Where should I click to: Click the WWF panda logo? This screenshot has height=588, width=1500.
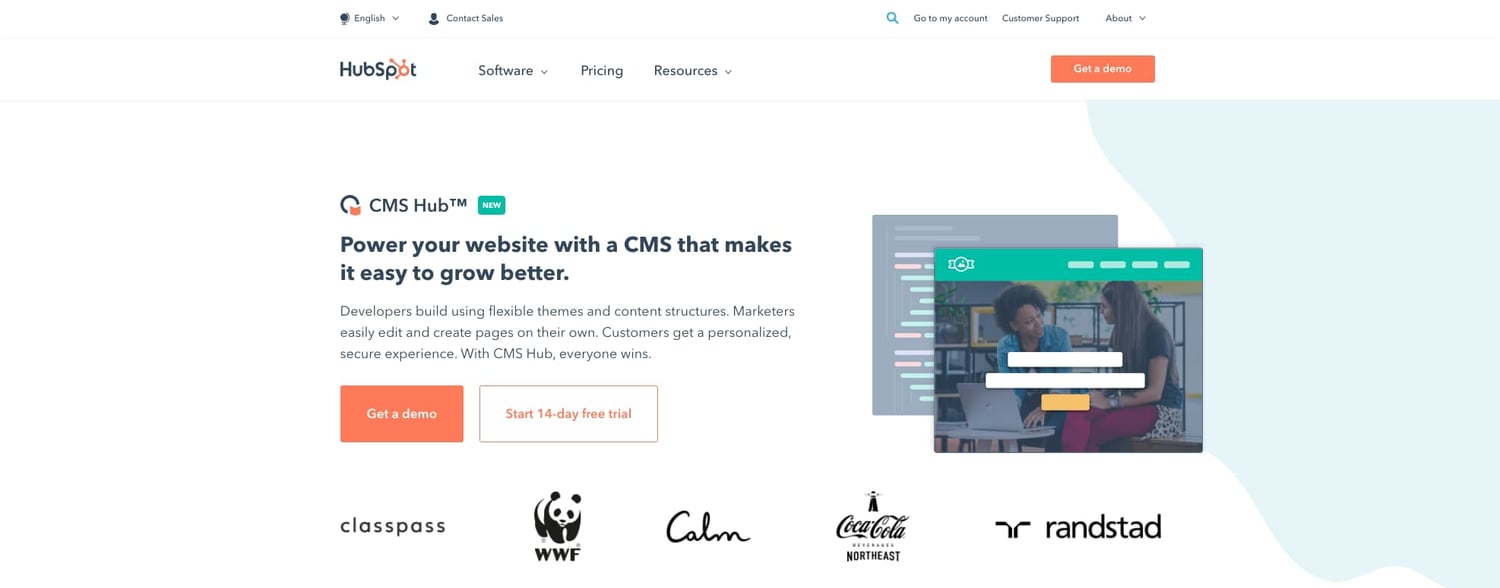coord(557,526)
